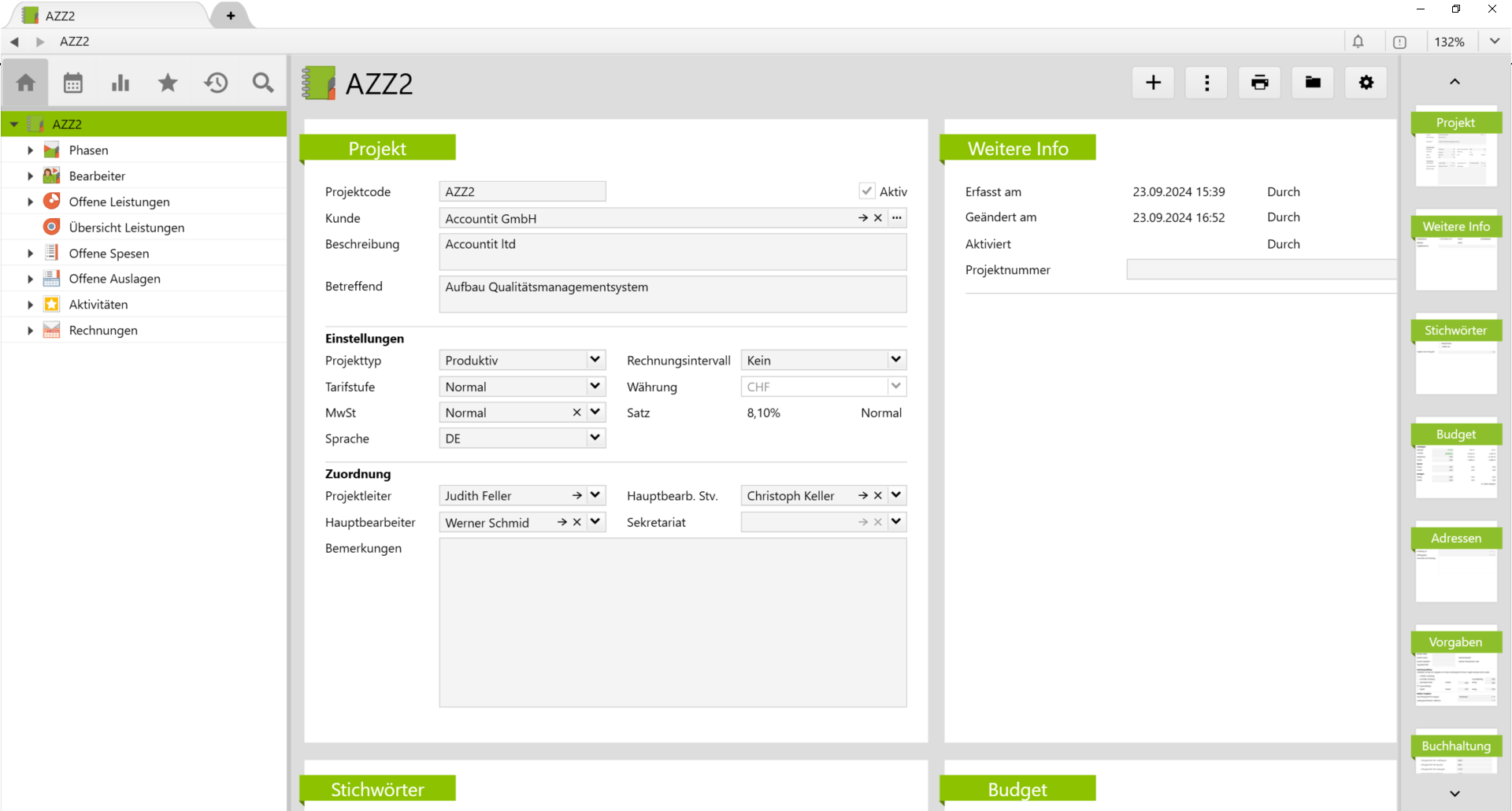Jump to the Budget section thumbnail

click(x=1456, y=458)
